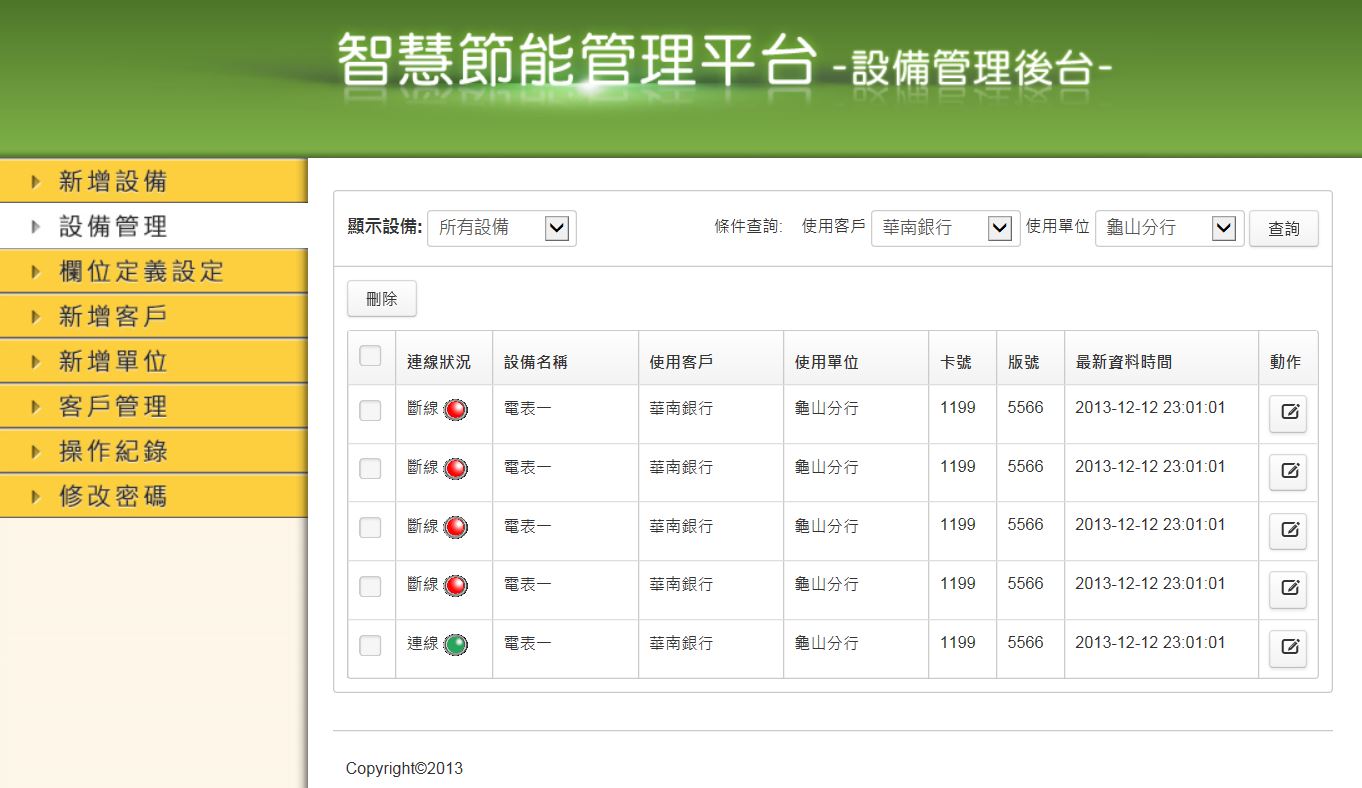
Task: Open the 顯示設備 所有設備 dropdown
Action: click(x=502, y=228)
